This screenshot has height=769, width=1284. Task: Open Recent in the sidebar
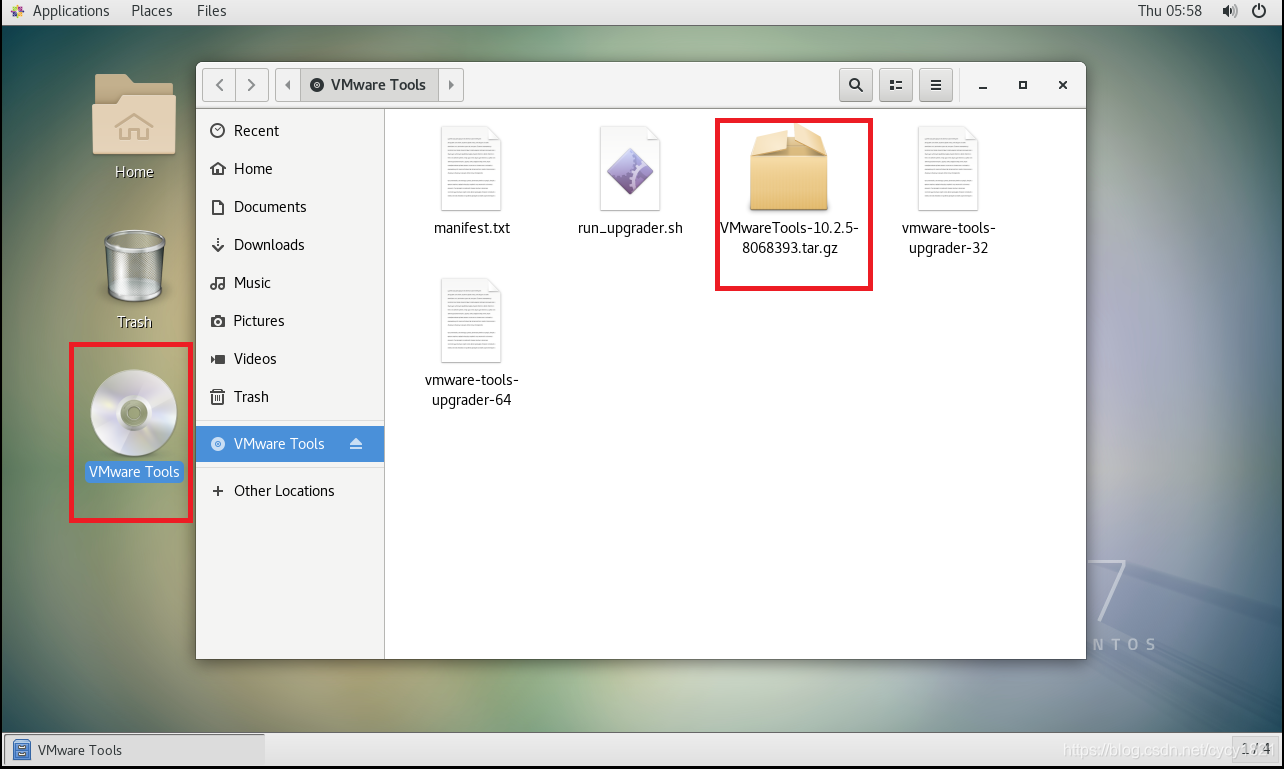[290, 131]
